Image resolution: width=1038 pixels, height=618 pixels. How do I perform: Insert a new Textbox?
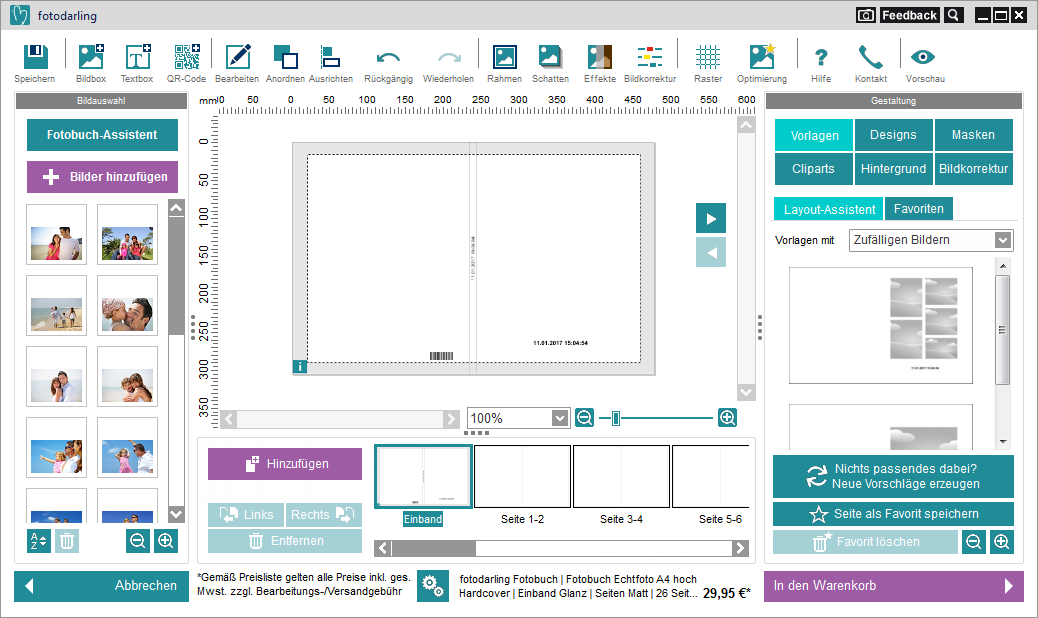137,58
